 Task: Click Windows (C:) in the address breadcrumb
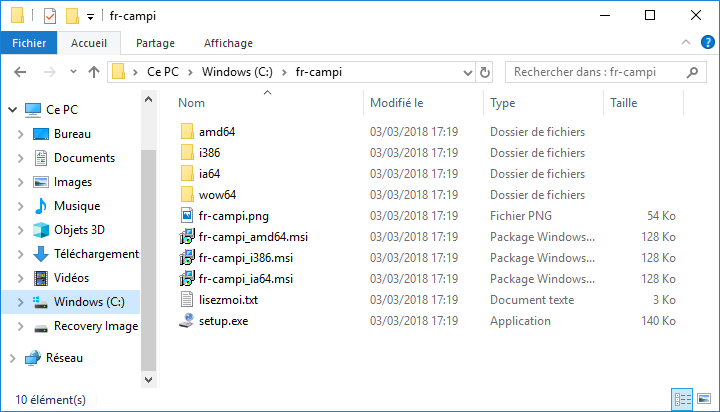tap(237, 72)
